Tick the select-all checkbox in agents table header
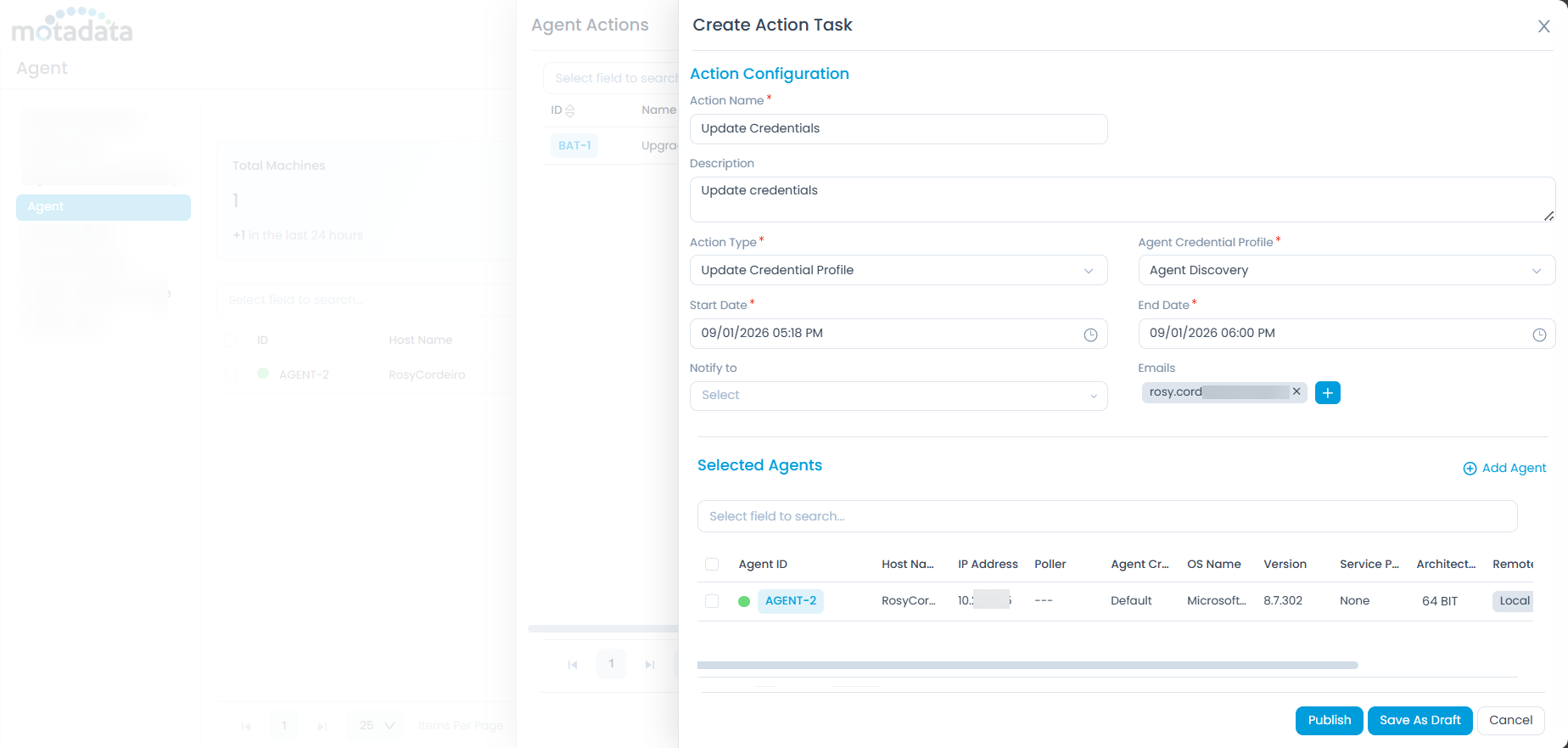Screen dimensions: 1568x748 (x=712, y=565)
